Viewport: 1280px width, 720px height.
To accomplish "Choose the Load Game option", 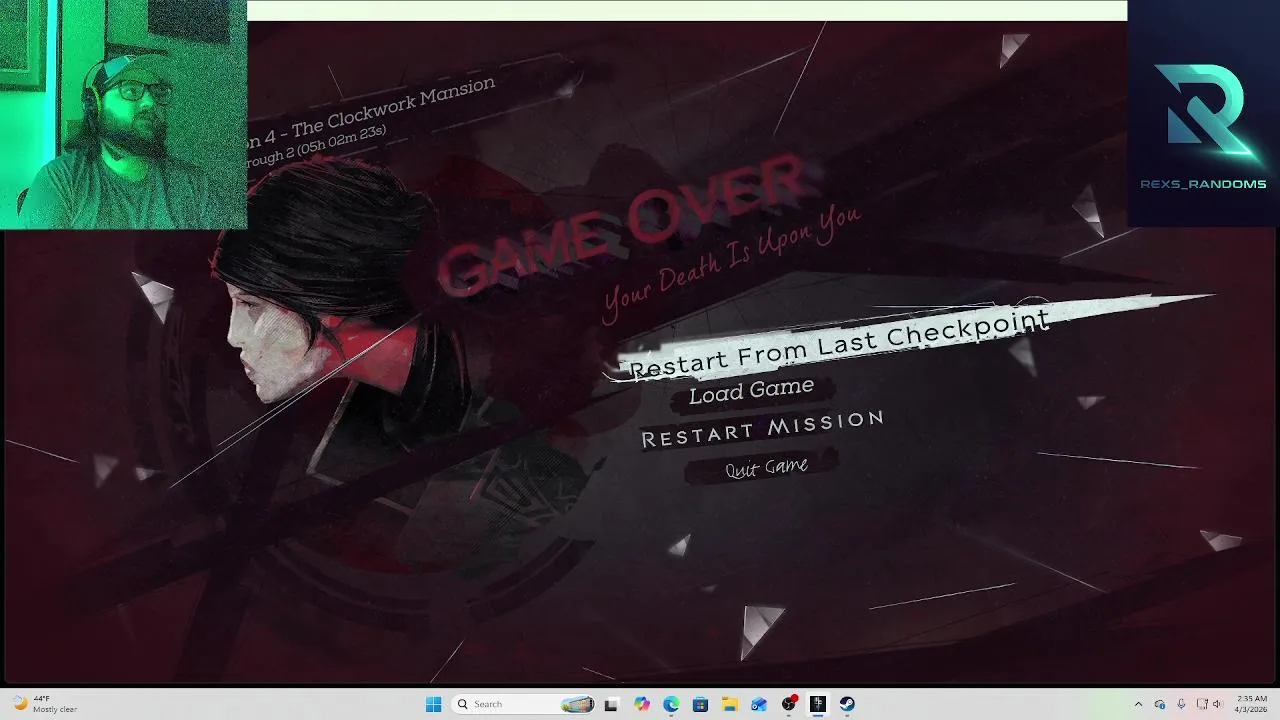I will (751, 391).
